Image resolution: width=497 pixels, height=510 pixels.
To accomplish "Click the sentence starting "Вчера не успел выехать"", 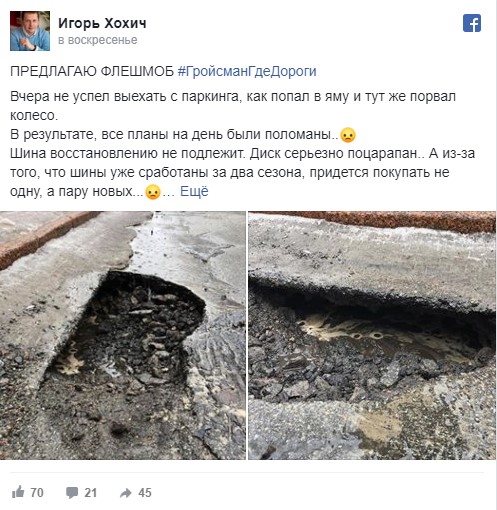I will 233,106.
